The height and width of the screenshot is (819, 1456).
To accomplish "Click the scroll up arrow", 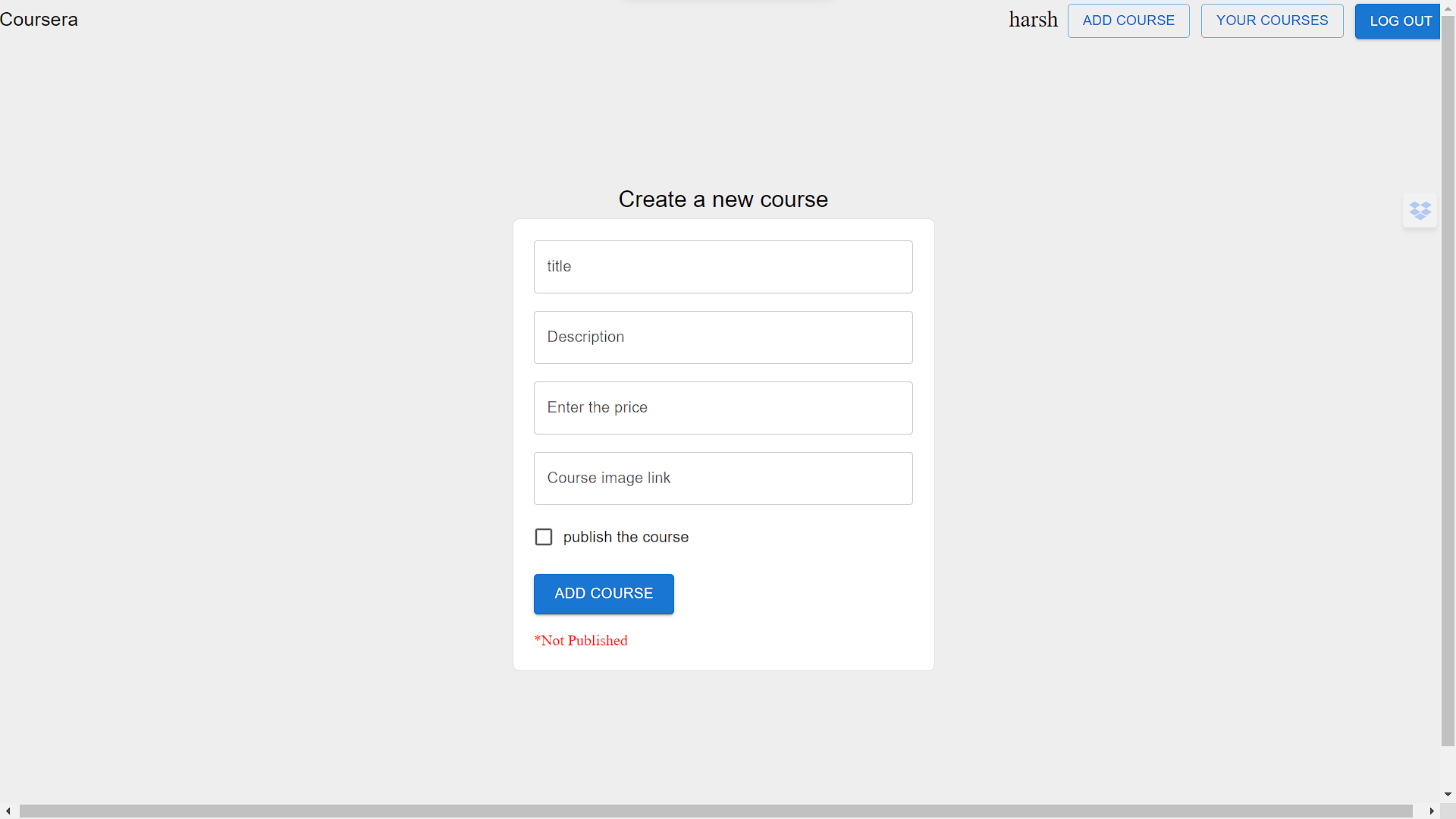I will point(1448,8).
